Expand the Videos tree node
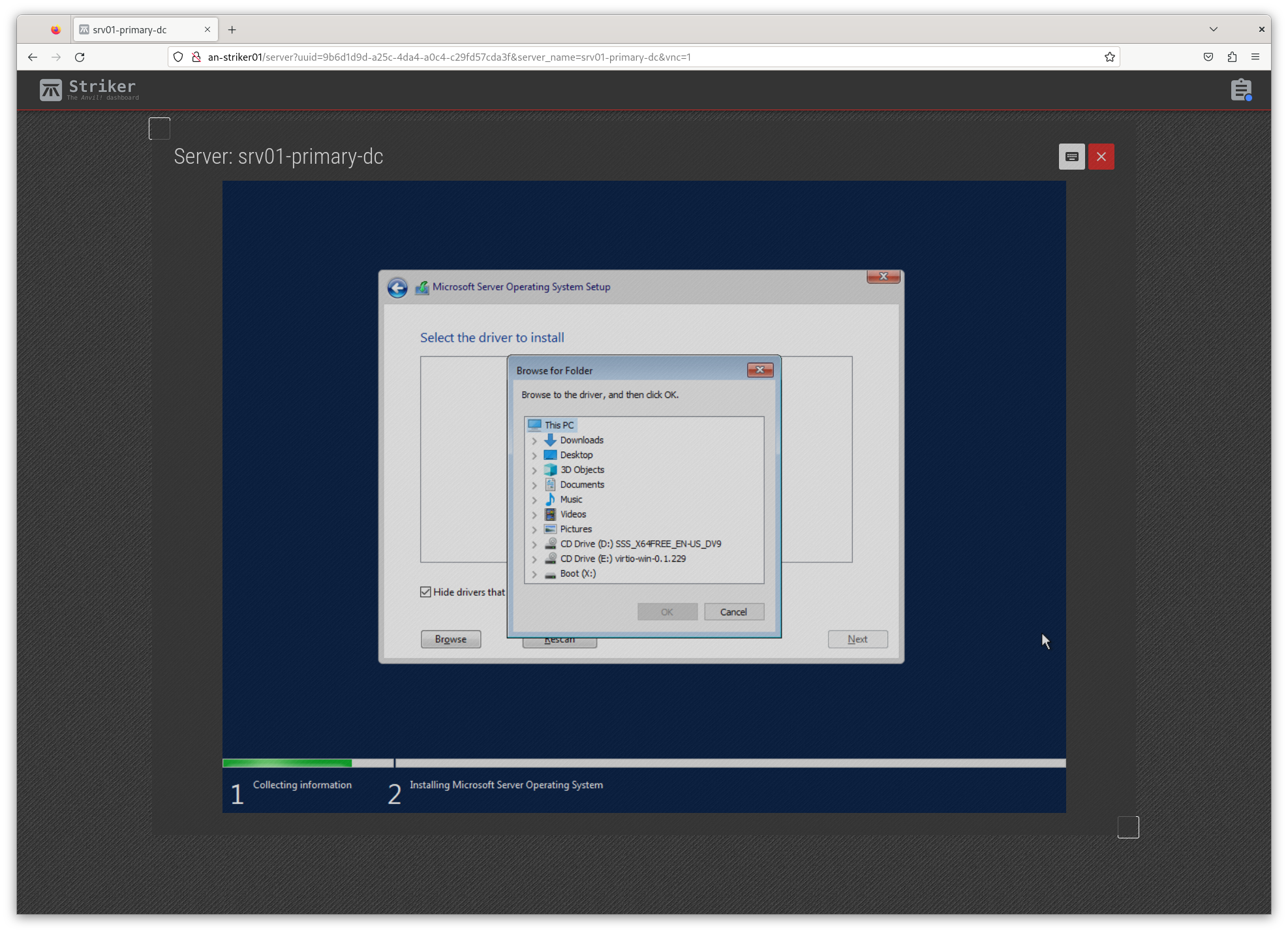The height and width of the screenshot is (933, 1288). (534, 515)
